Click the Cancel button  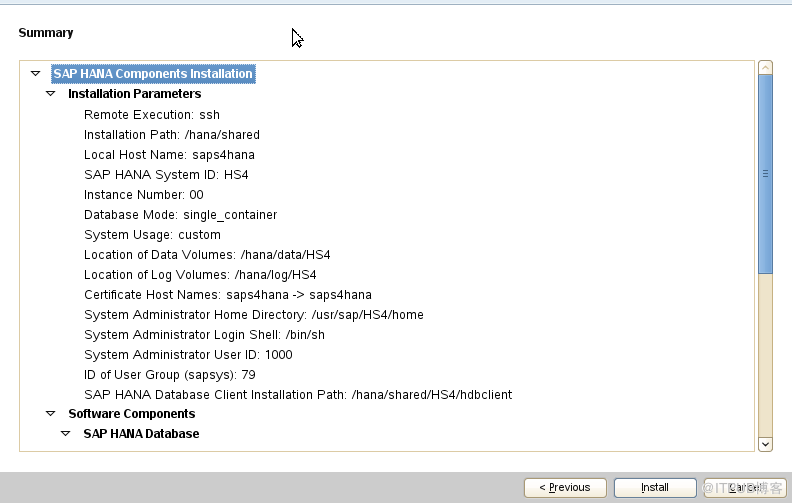(745, 488)
